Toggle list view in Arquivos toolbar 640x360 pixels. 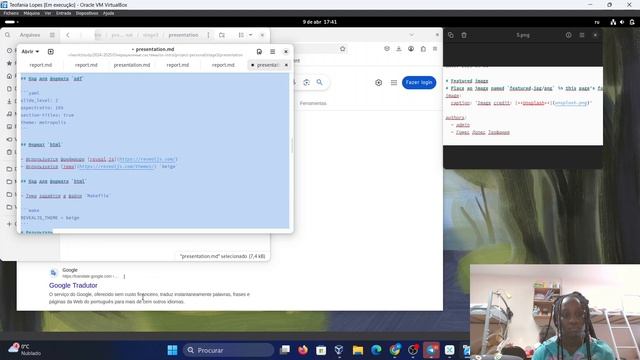click(x=241, y=35)
